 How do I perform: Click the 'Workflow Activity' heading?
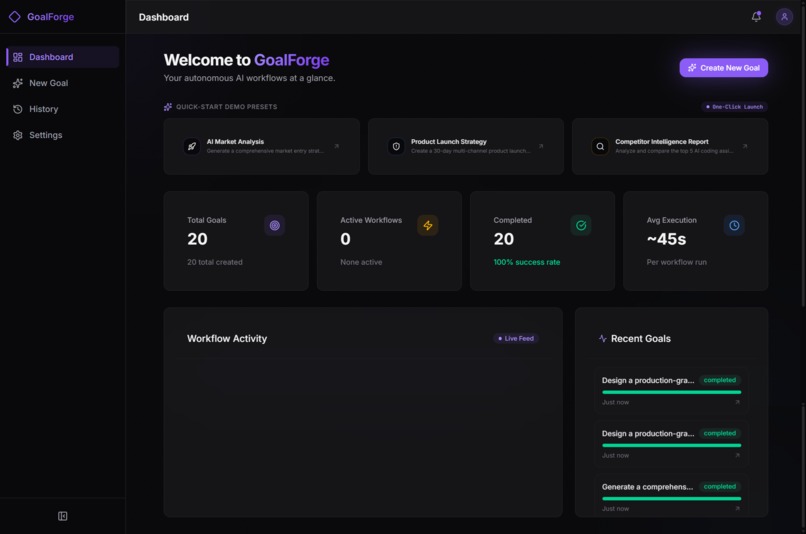227,339
